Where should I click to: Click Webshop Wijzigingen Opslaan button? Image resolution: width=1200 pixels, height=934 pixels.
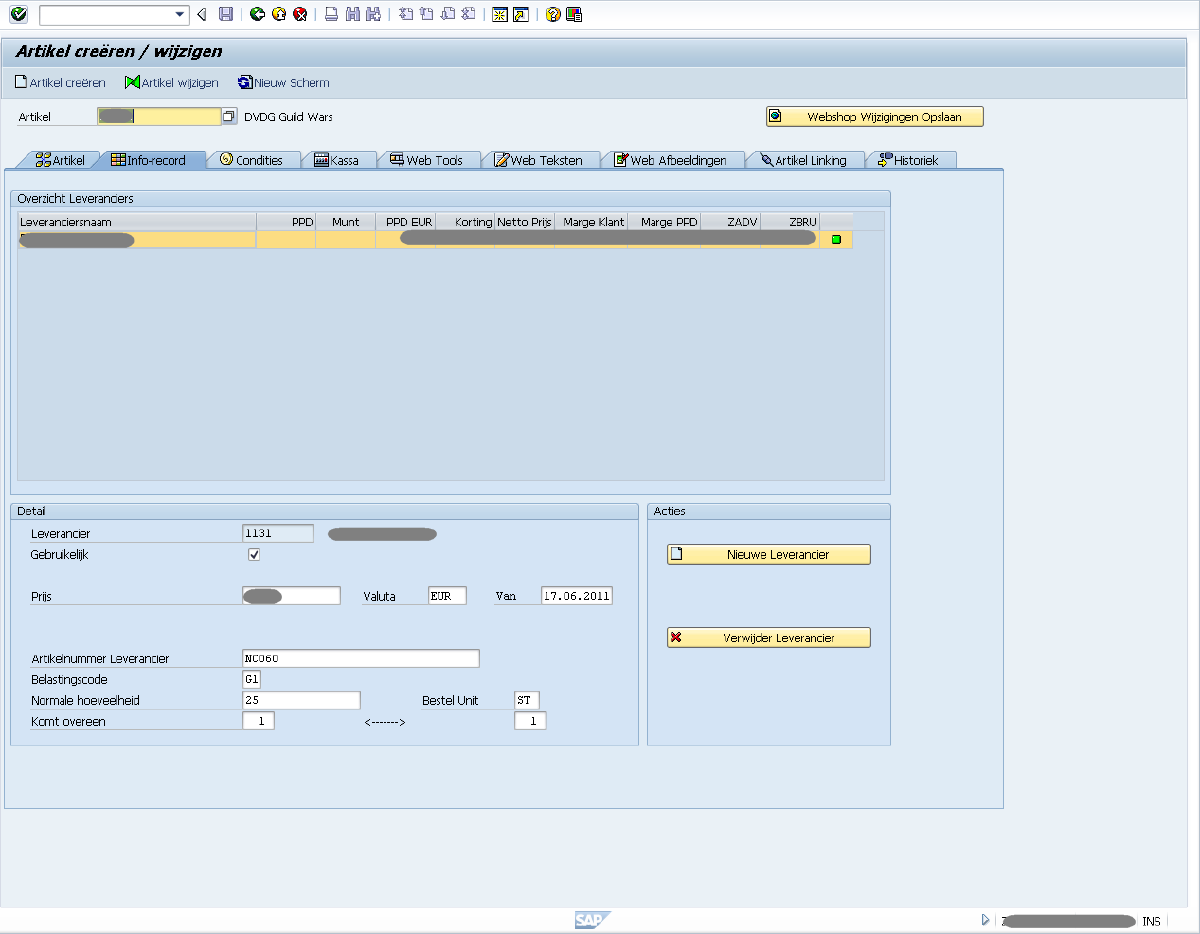tap(874, 117)
